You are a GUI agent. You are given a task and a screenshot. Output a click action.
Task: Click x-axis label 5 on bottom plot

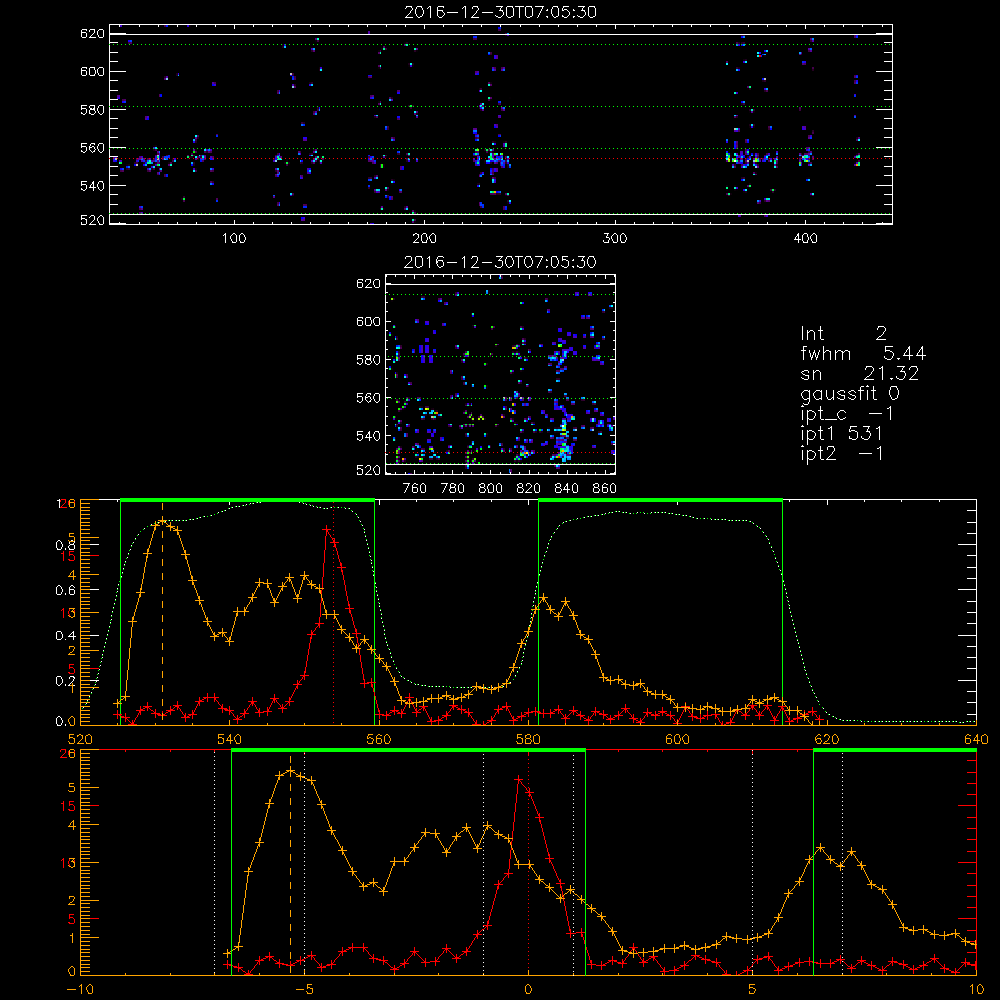pyautogui.click(x=752, y=990)
